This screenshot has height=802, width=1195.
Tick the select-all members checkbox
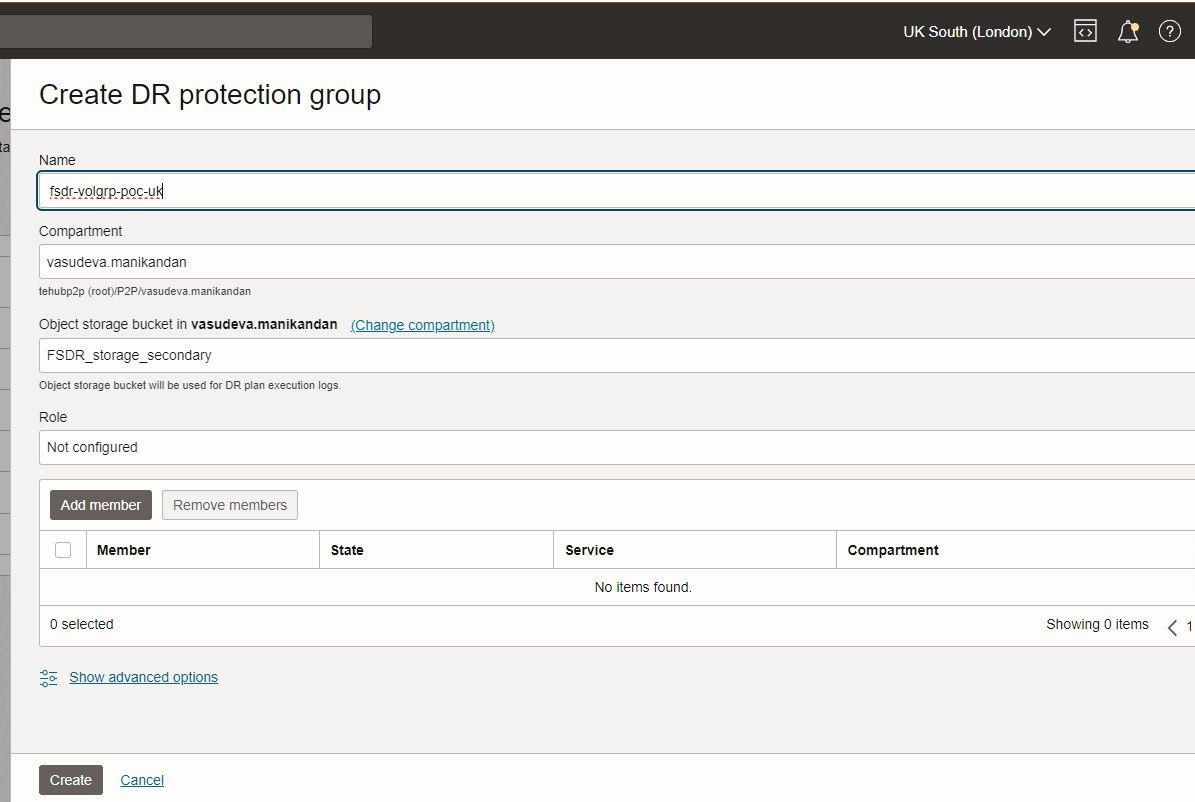(63, 550)
